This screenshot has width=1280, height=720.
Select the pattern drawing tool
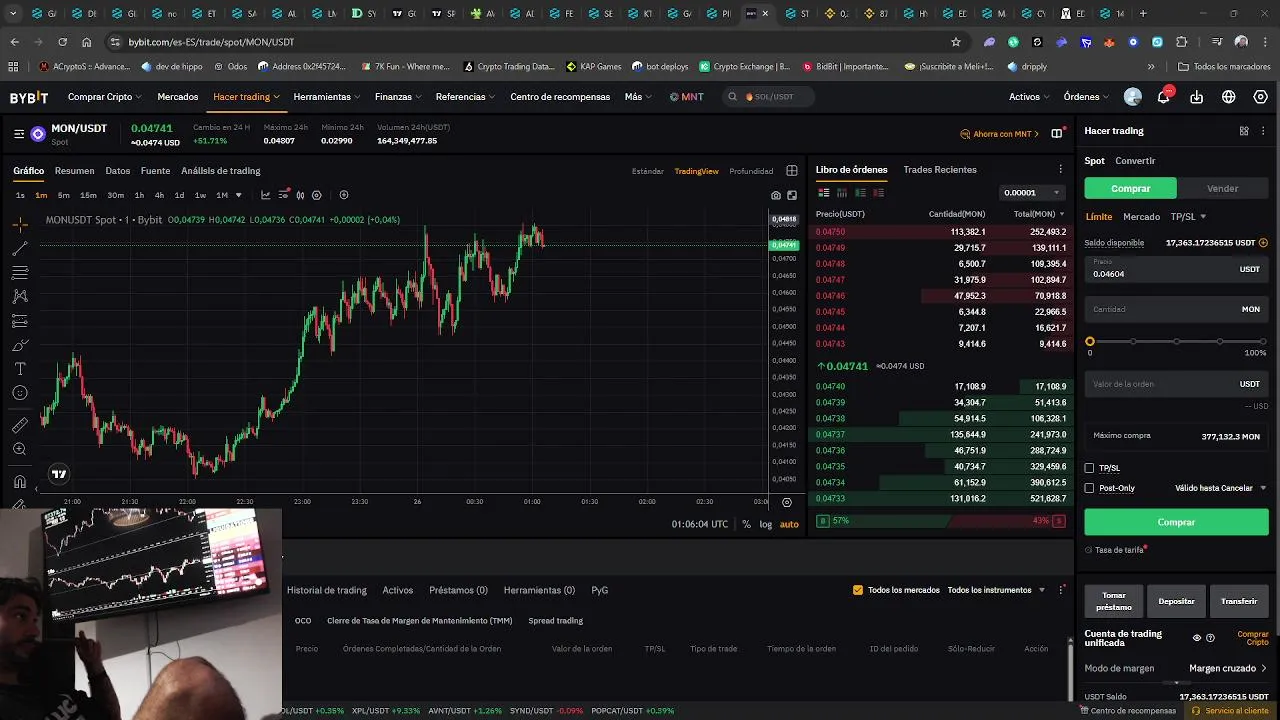click(20, 296)
